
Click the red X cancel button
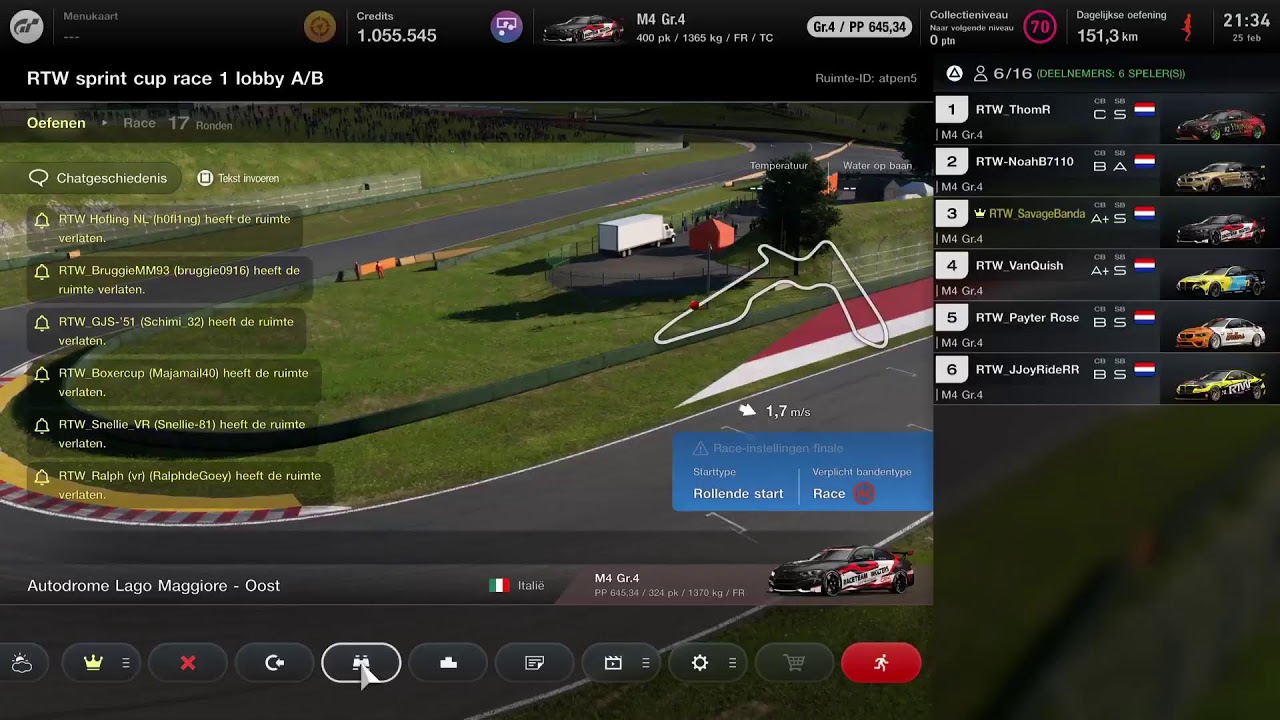(x=188, y=663)
